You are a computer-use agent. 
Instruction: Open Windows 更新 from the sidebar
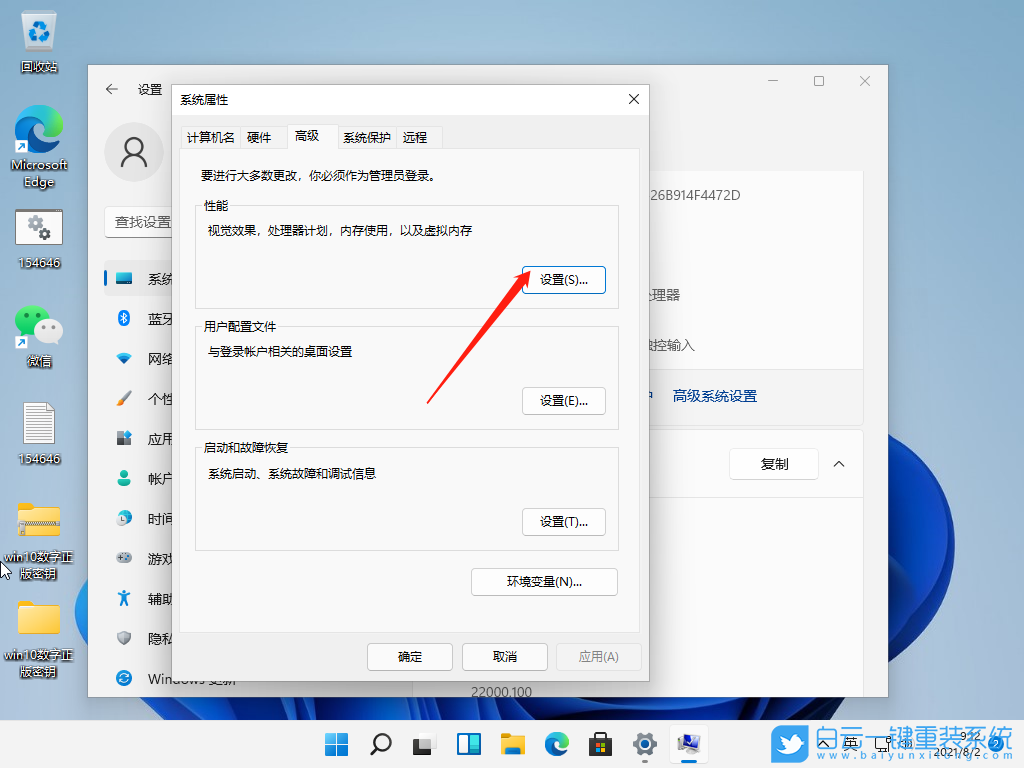(123, 678)
